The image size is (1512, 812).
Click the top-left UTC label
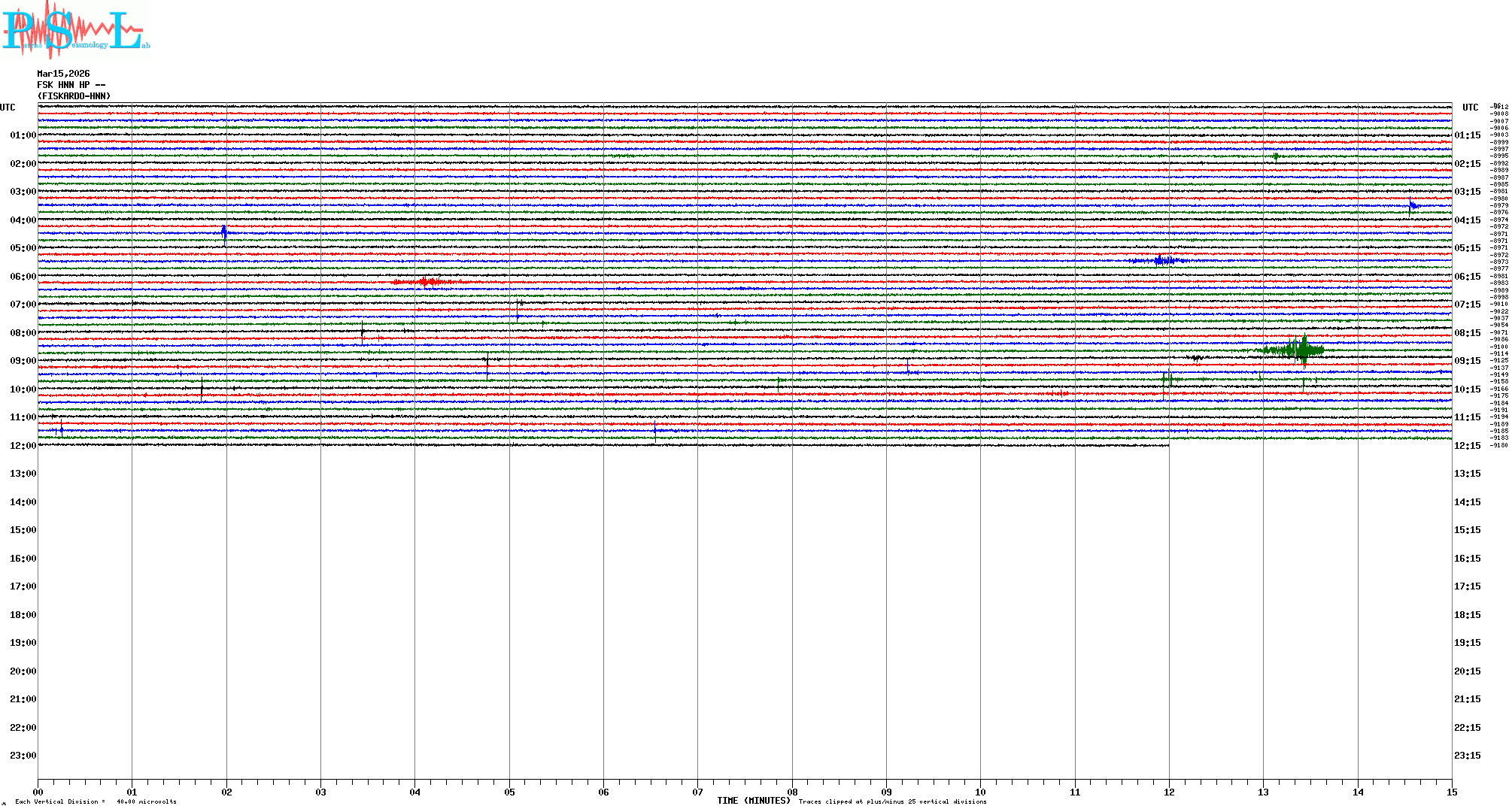tap(8, 108)
